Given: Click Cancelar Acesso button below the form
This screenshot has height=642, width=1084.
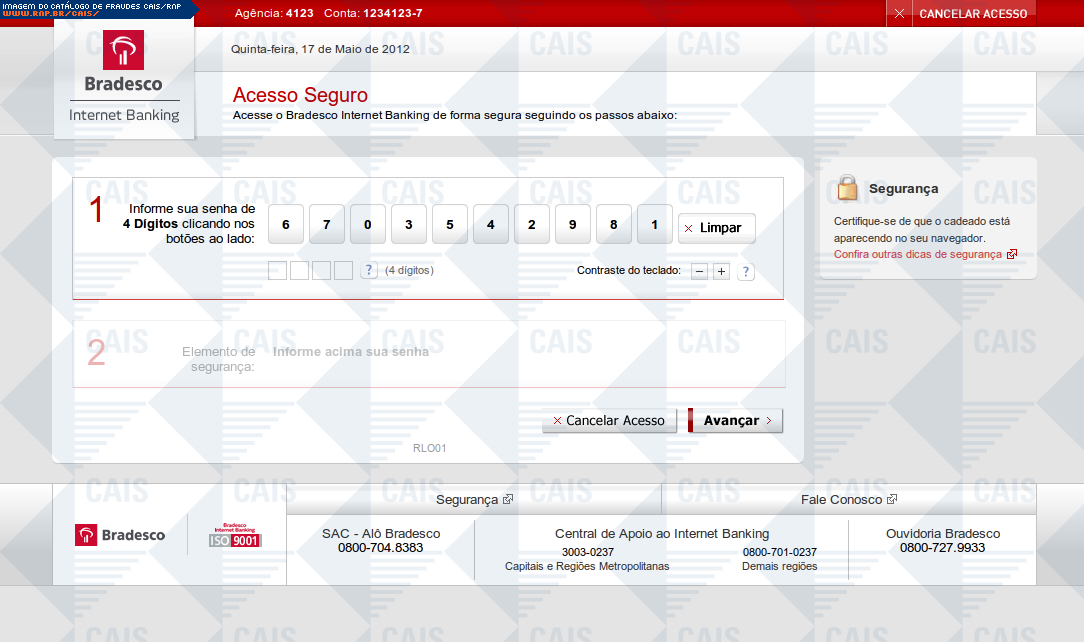Looking at the screenshot, I should coord(609,421).
